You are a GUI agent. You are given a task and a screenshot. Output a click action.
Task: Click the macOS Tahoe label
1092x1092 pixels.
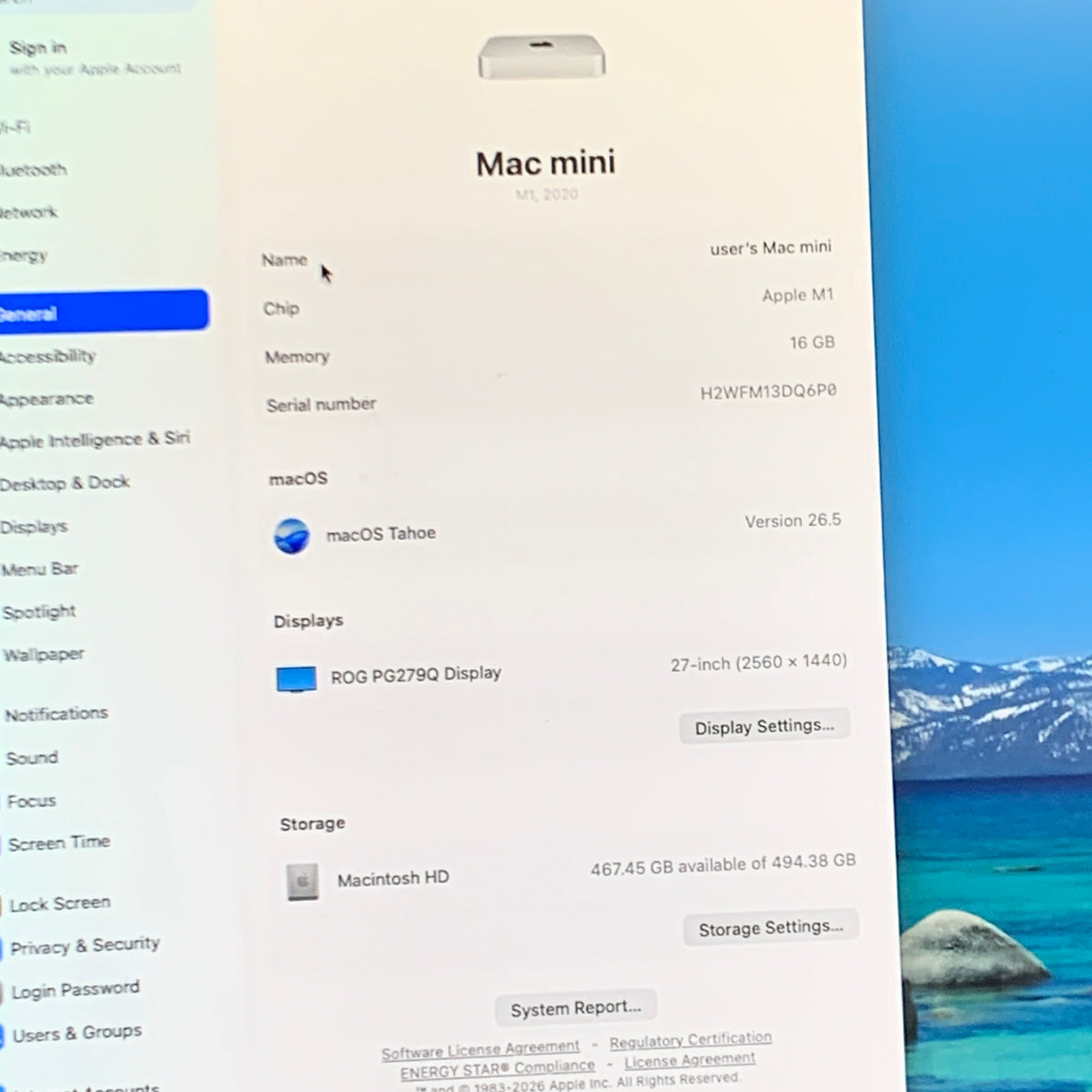(381, 534)
